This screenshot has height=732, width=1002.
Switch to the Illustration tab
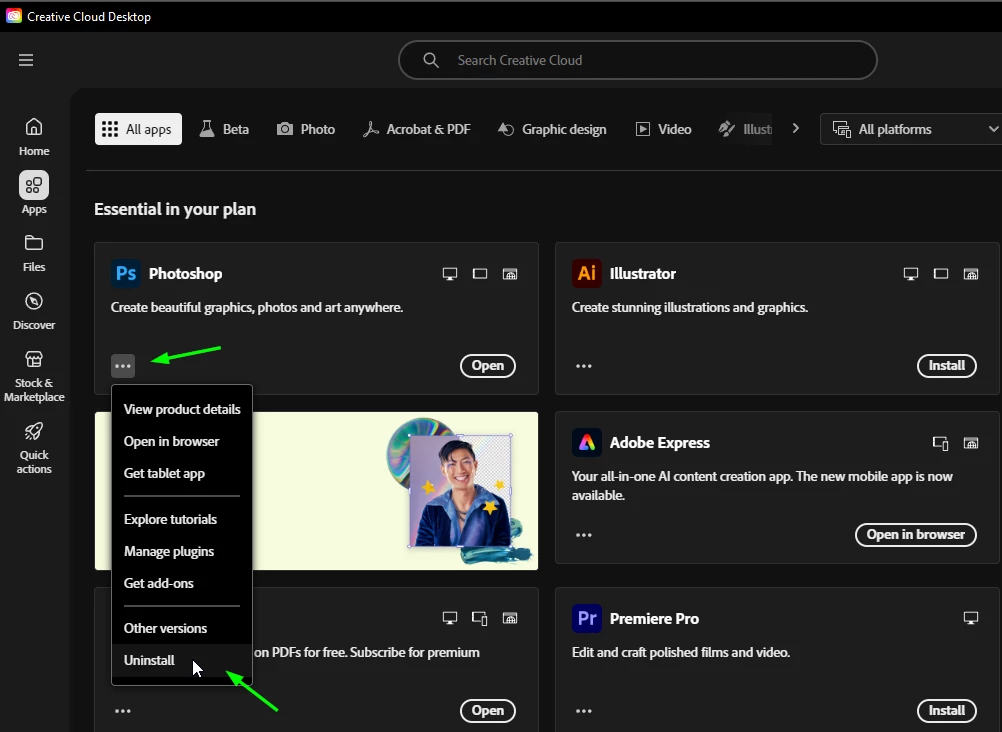coord(745,129)
